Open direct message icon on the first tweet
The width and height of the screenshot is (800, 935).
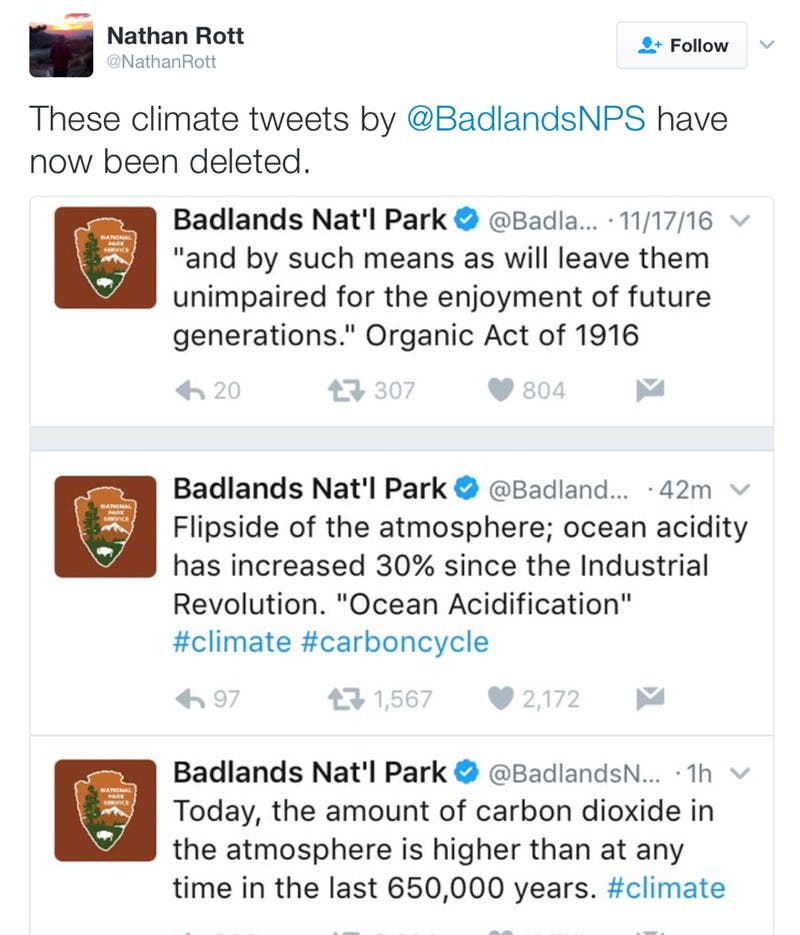click(x=648, y=391)
